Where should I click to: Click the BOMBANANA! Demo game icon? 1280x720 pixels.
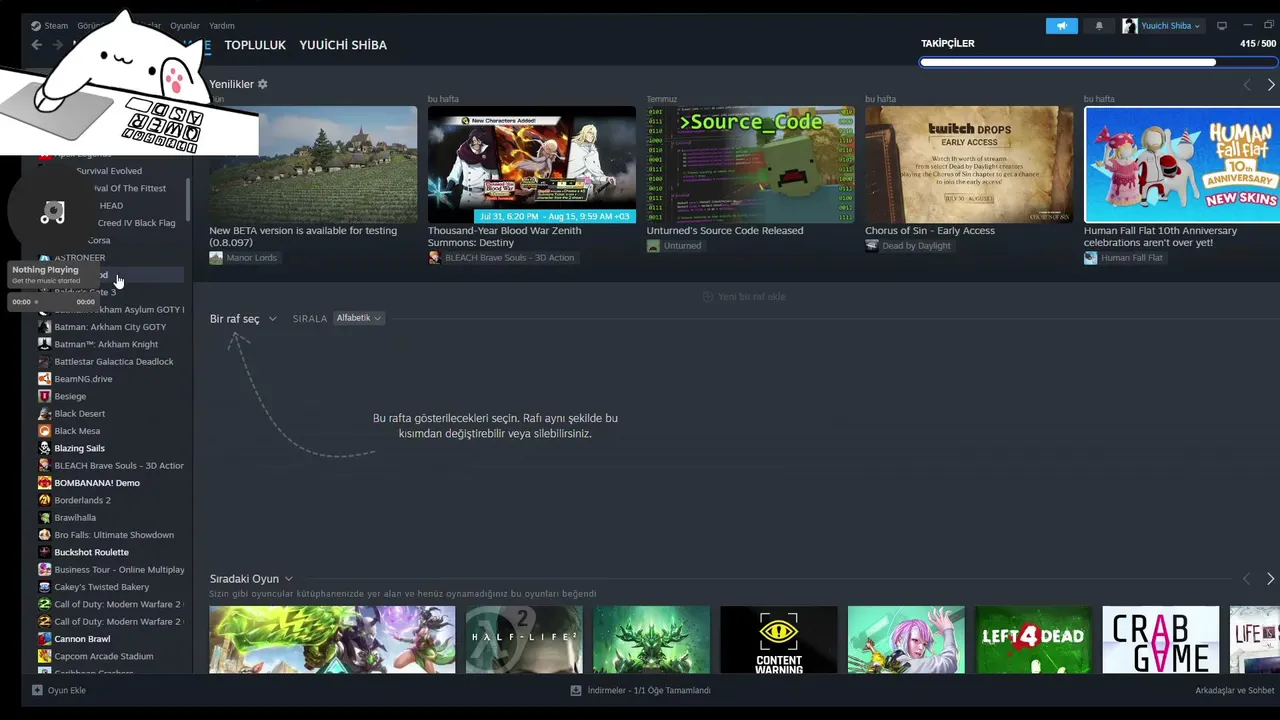point(44,483)
